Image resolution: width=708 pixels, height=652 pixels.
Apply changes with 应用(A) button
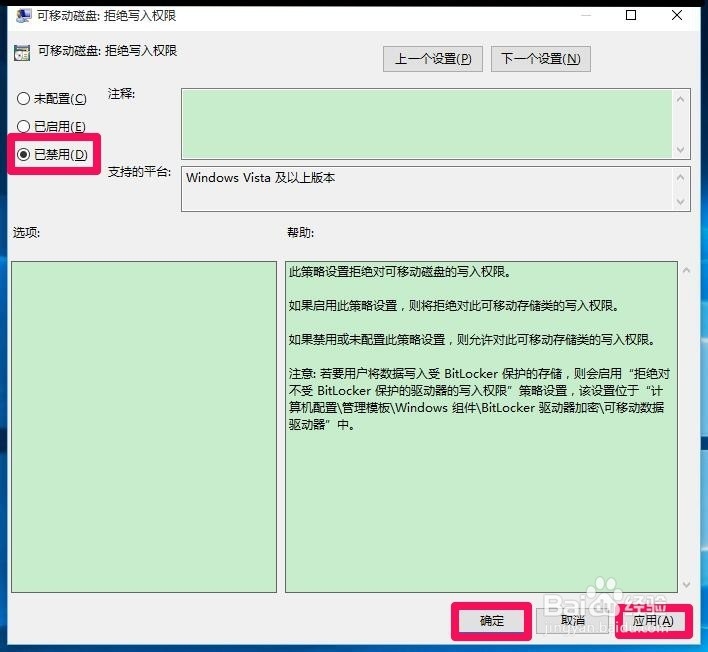(653, 621)
